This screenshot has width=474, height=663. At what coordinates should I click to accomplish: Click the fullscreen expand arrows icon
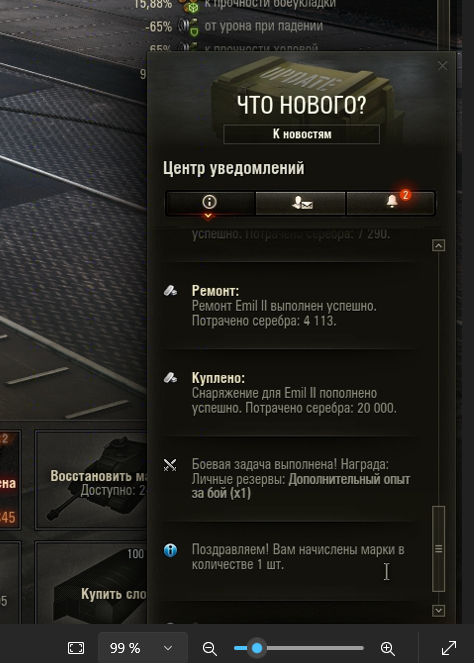pos(449,648)
